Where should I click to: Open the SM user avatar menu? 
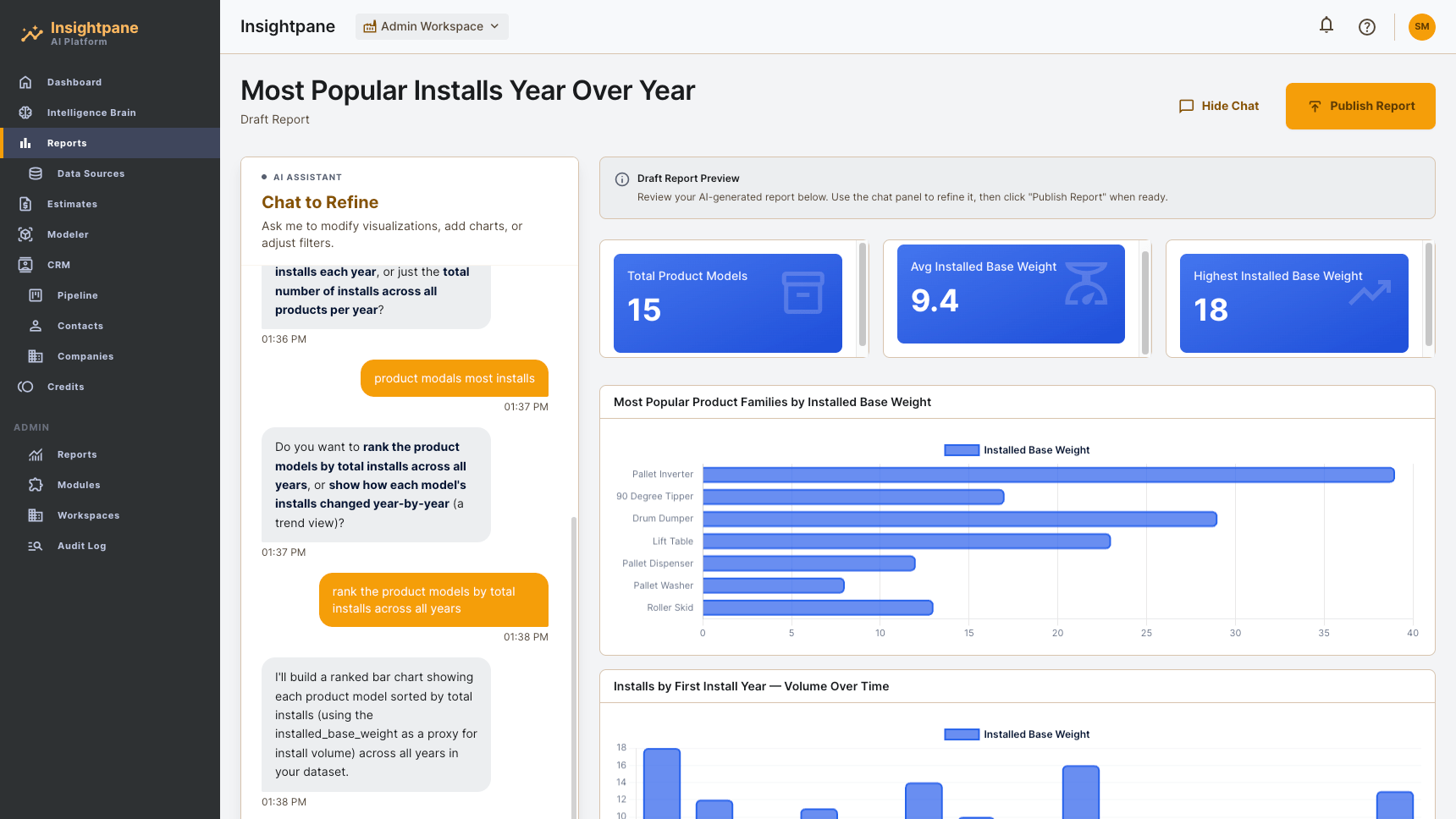[1422, 27]
